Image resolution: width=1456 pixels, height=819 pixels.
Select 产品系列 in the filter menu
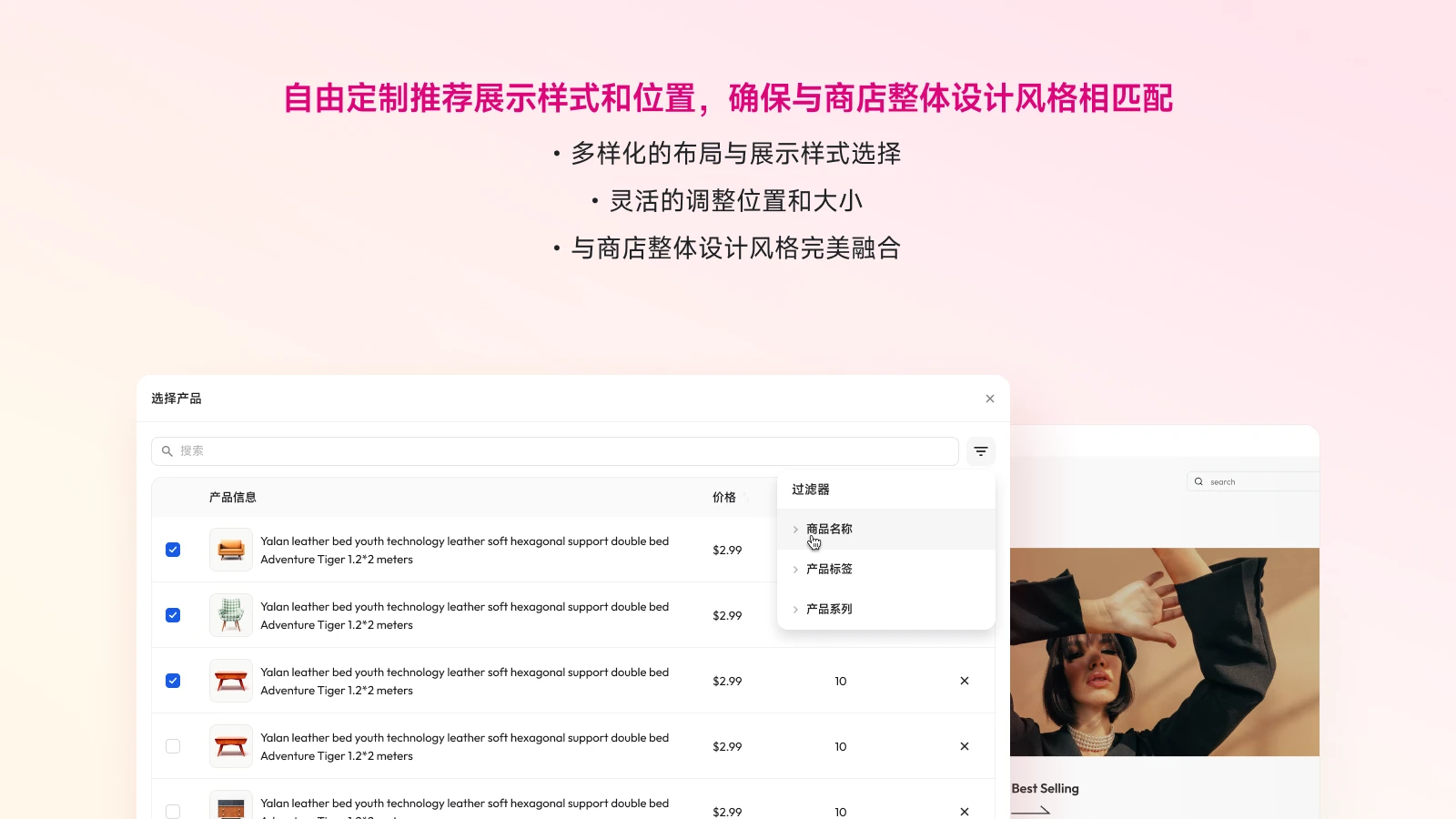[x=885, y=609]
